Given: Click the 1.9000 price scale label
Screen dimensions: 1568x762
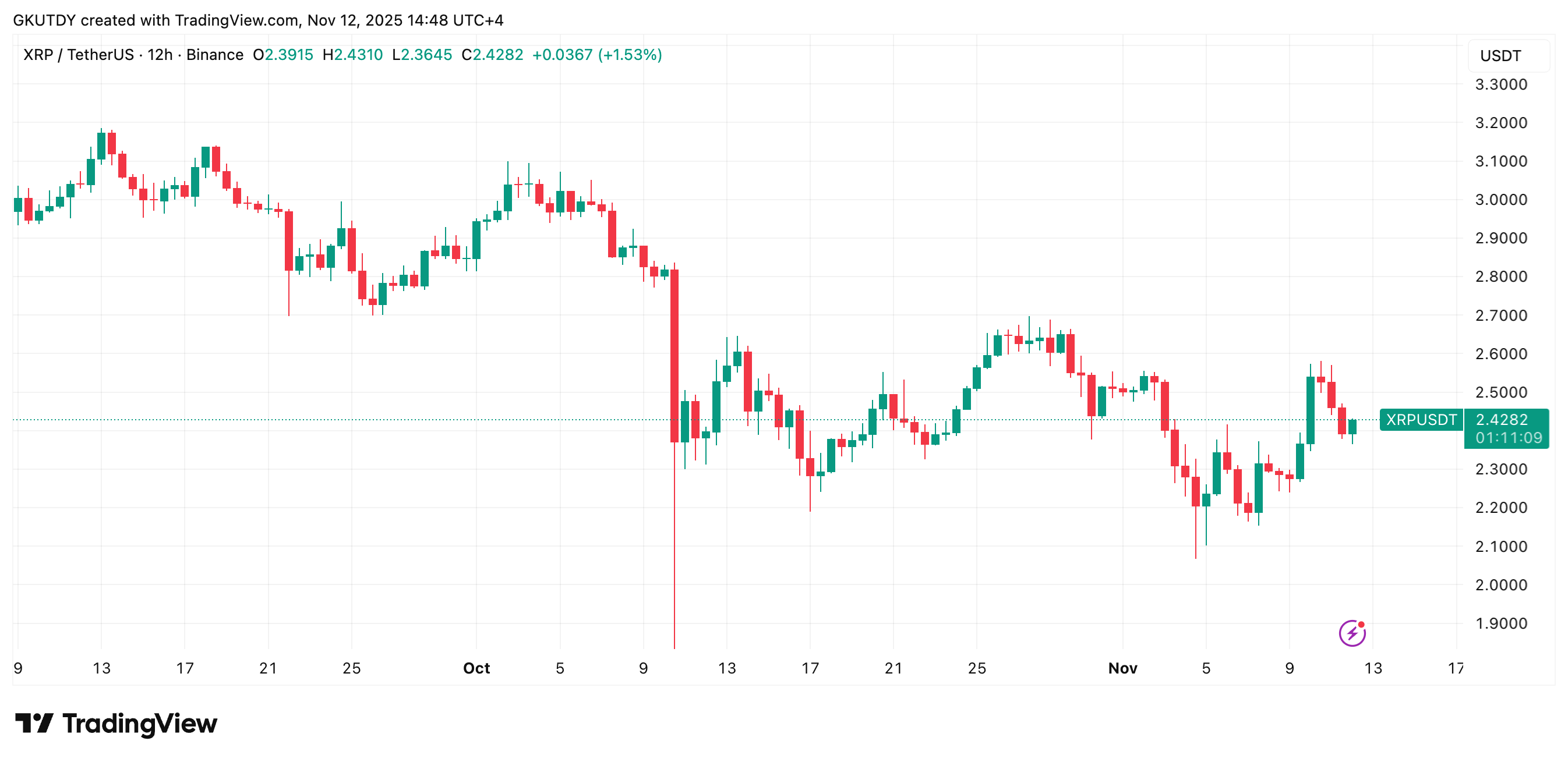Looking at the screenshot, I should (x=1501, y=623).
